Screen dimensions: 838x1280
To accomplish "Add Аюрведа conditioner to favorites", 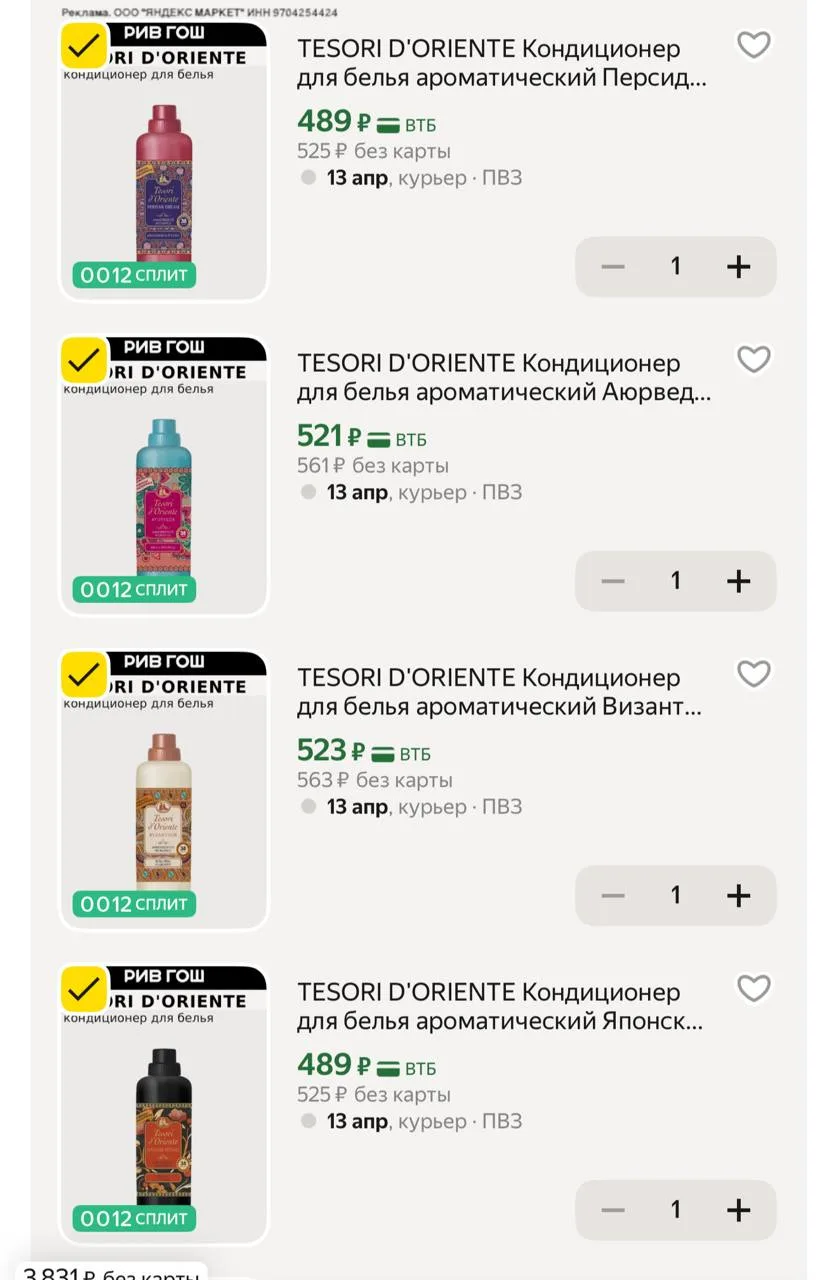I will 753,359.
